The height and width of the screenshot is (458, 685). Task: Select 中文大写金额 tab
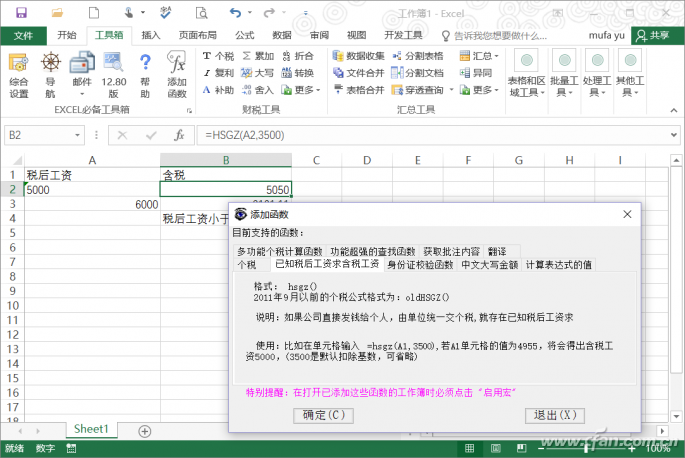pyautogui.click(x=489, y=265)
